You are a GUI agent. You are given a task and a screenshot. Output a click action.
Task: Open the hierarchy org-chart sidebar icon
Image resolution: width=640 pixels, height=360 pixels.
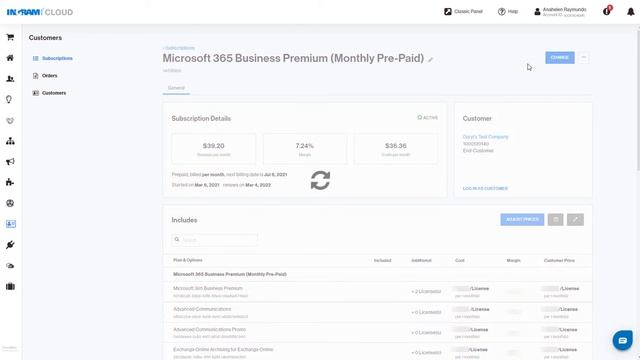[10, 141]
